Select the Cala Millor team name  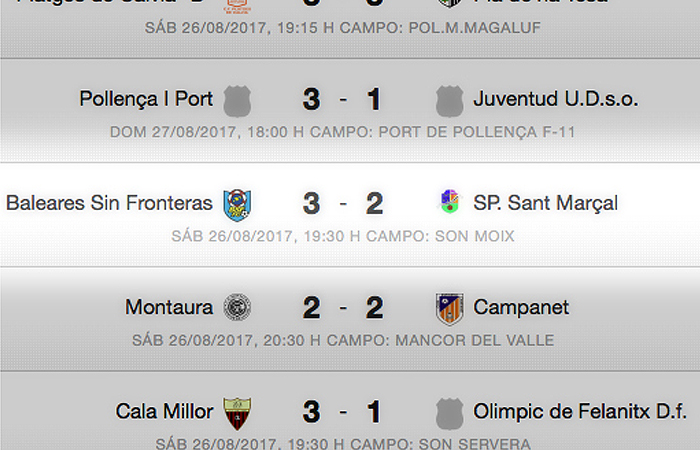tap(164, 412)
